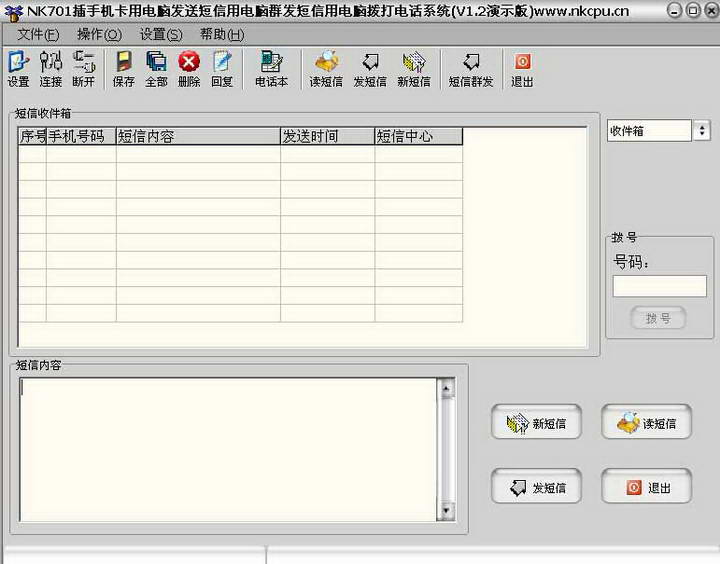This screenshot has height=564, width=720.
Task: Click the 回复 reply toolbar icon
Action: [222, 69]
